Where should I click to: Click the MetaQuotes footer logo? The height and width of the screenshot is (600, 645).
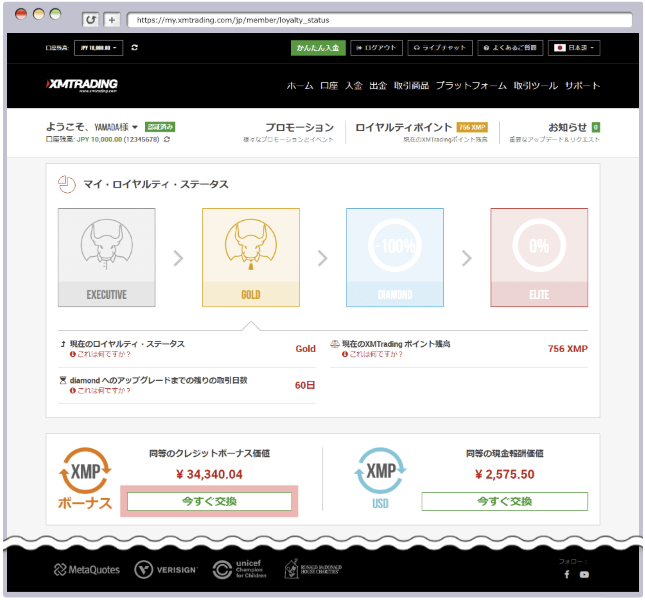[87, 570]
